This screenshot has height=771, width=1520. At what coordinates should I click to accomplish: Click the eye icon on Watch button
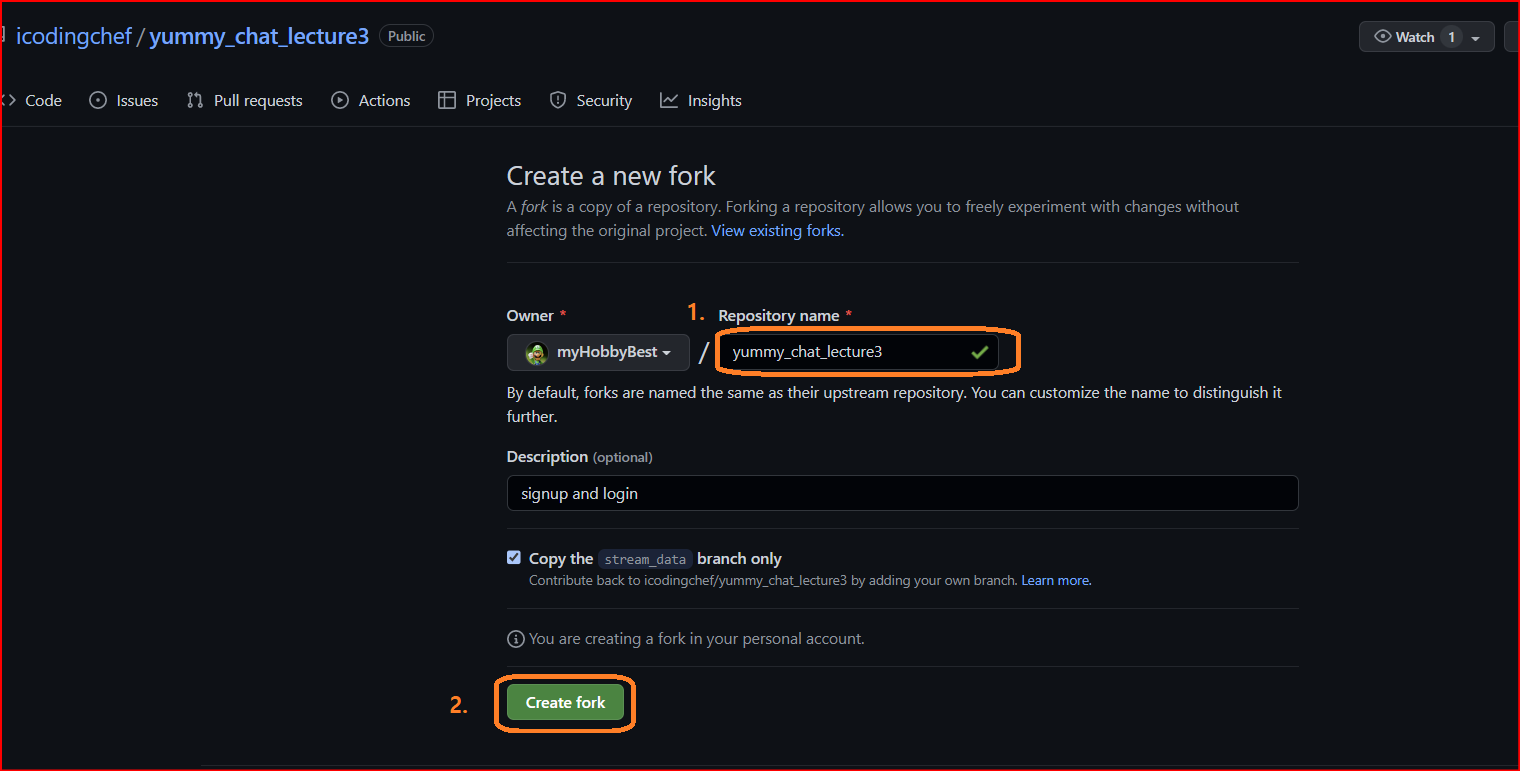pyautogui.click(x=1383, y=37)
